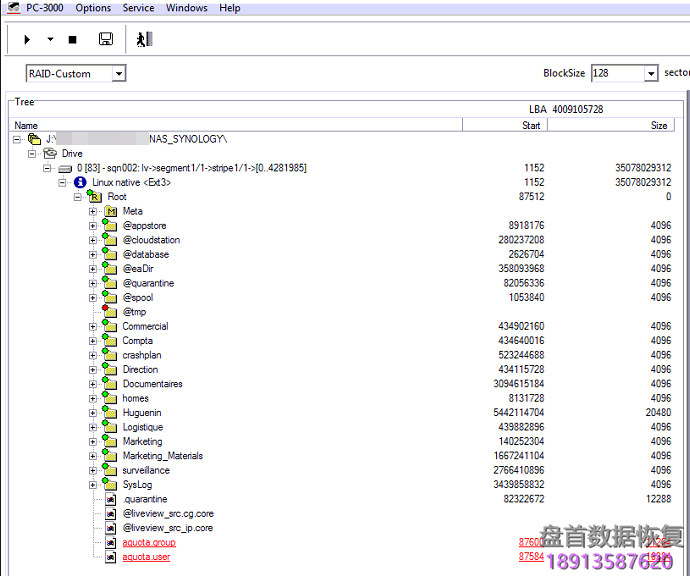Open the BlockSize 128 dropdown
Viewport: 690px width, 576px height.
coord(652,74)
